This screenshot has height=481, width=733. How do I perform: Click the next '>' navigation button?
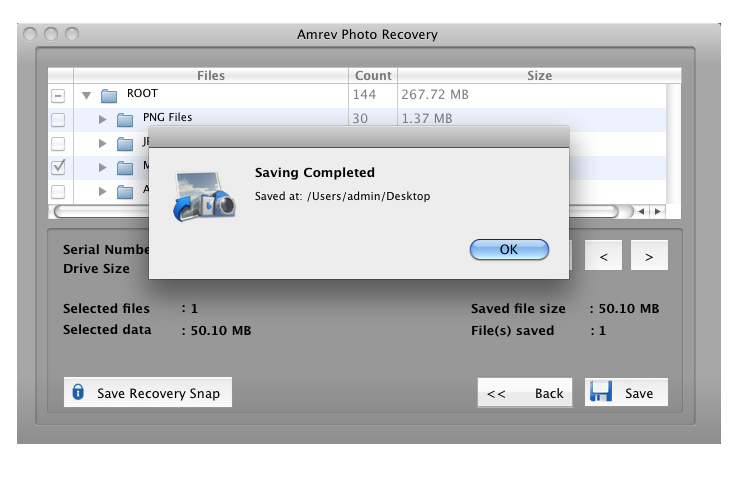click(649, 255)
